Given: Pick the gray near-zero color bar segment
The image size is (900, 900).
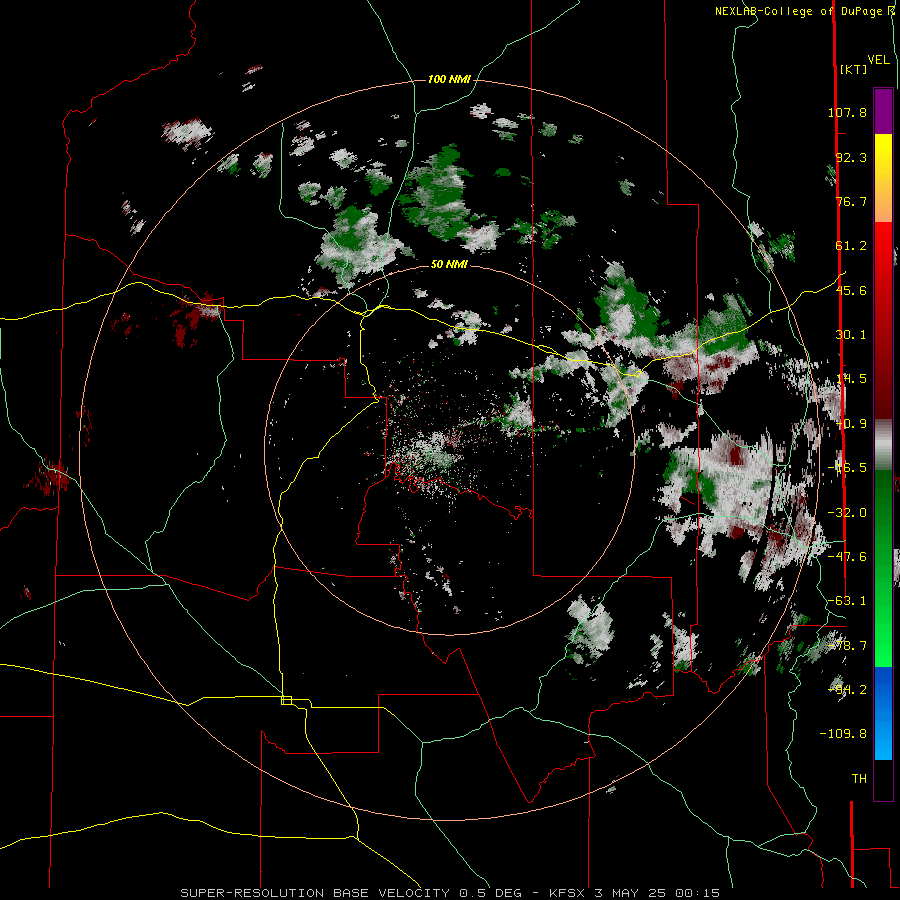Looking at the screenshot, I should 883,445.
